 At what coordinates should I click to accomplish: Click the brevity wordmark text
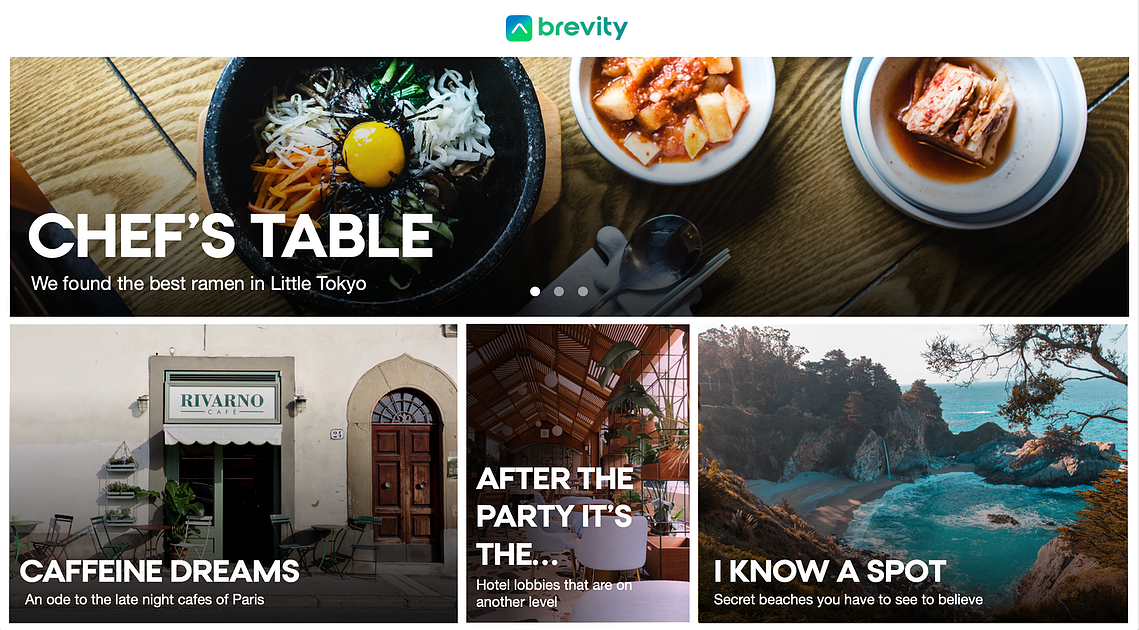(583, 28)
